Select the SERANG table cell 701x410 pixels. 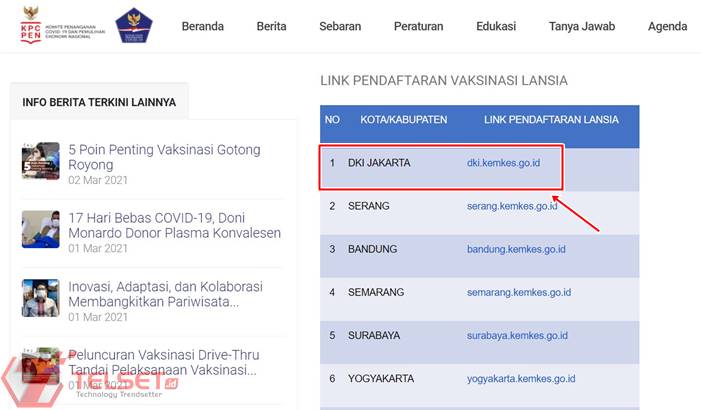(x=369, y=206)
